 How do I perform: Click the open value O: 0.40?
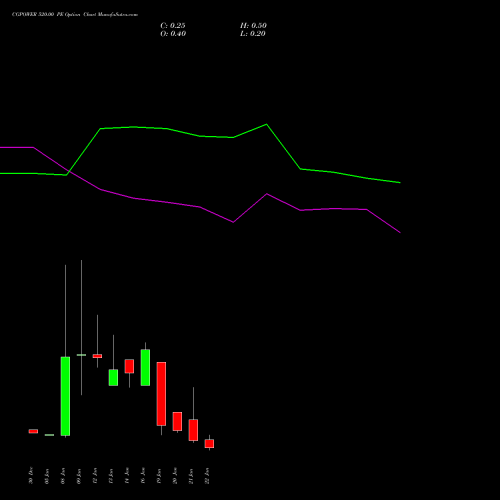tap(173, 34)
